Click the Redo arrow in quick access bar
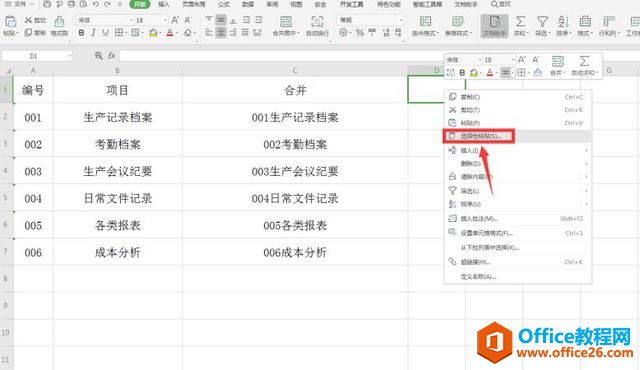 [x=107, y=4]
